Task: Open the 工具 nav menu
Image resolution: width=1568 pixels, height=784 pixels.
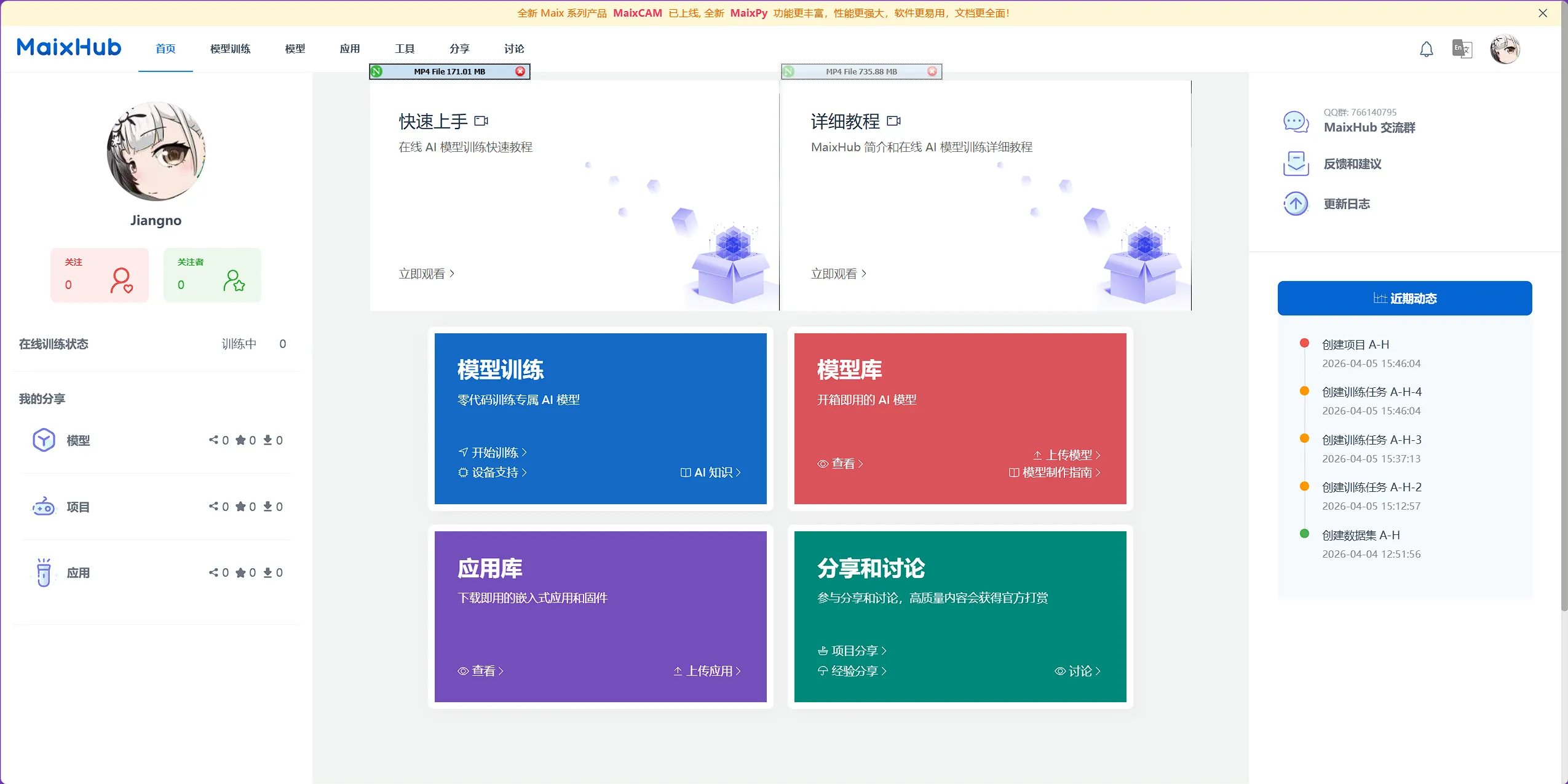Action: 405,49
